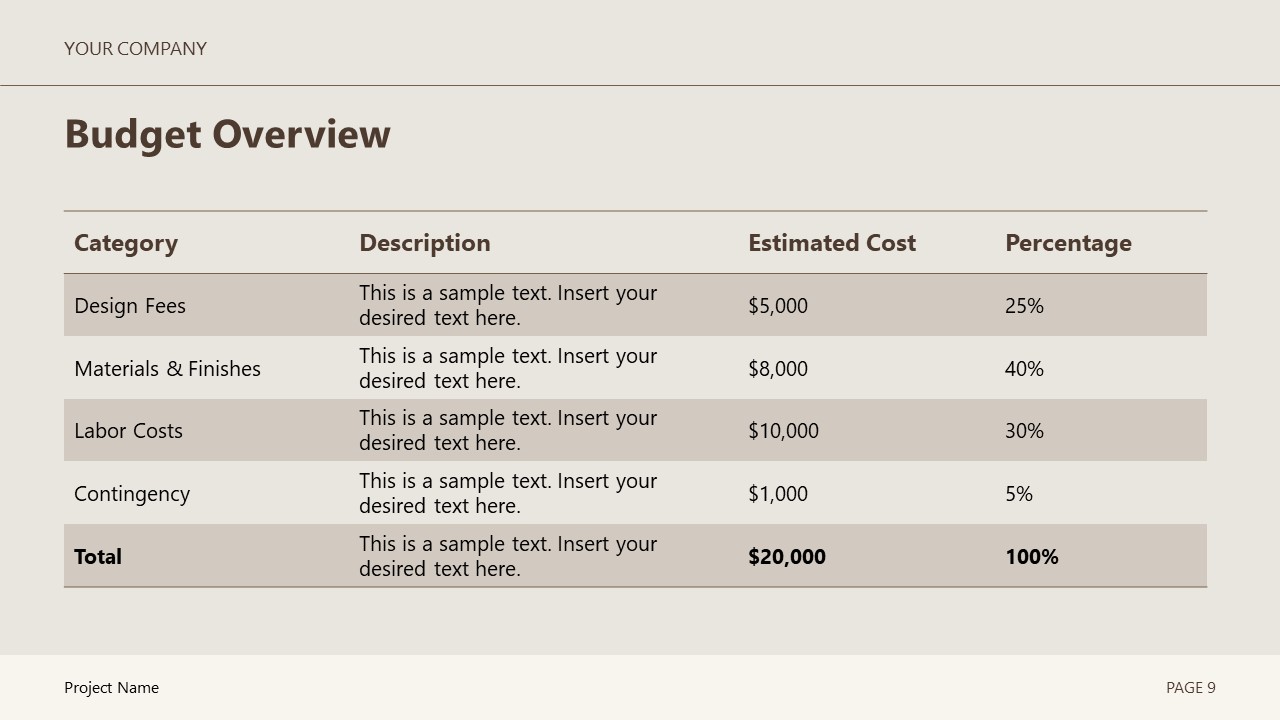Click the Category column header
Viewport: 1280px width, 720px height.
point(126,243)
